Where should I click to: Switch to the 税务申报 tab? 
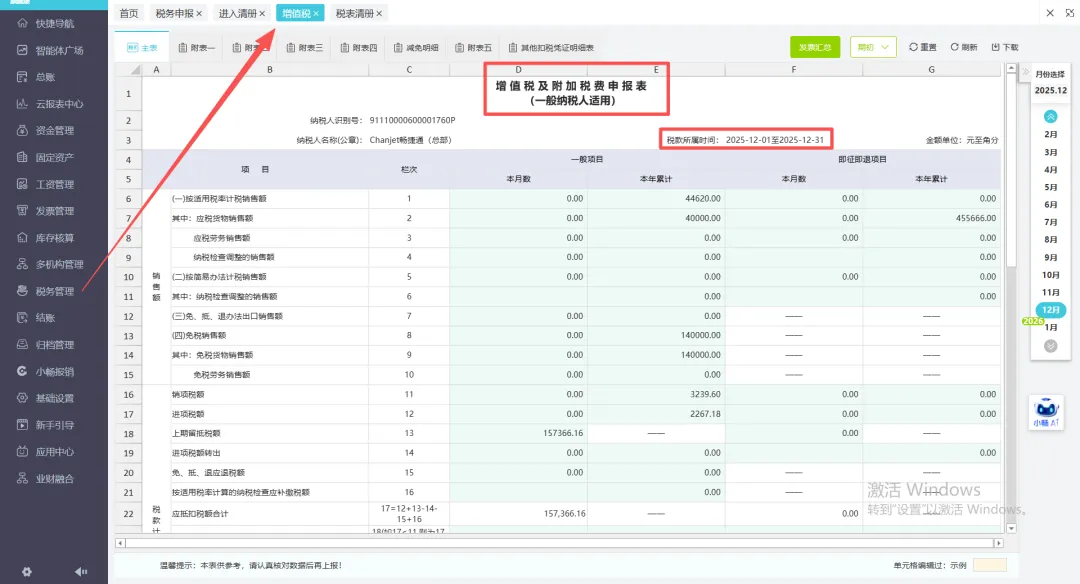pyautogui.click(x=174, y=13)
